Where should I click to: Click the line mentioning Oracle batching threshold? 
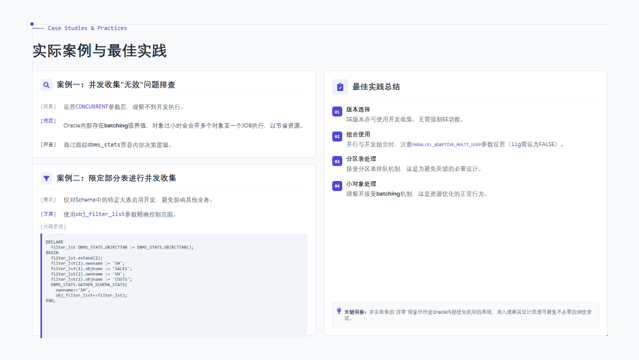tap(184, 126)
